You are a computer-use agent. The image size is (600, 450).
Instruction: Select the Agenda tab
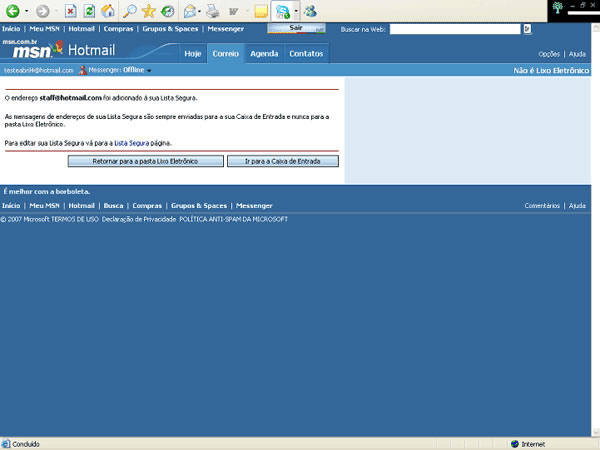point(264,53)
